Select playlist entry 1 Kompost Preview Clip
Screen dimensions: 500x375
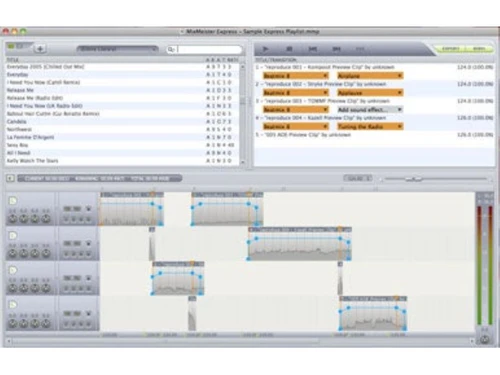point(374,67)
